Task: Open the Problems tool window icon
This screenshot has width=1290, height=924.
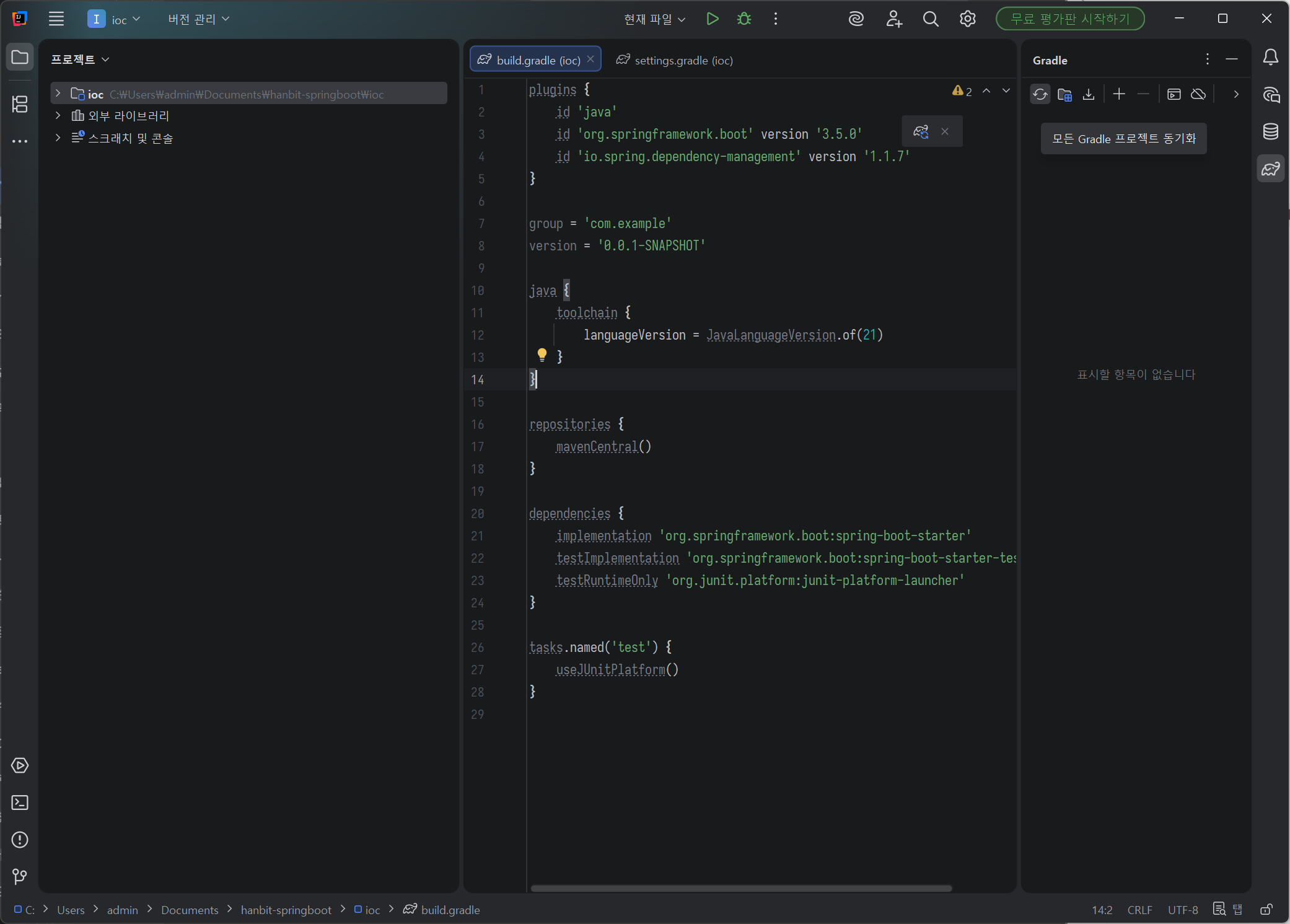Action: point(20,840)
